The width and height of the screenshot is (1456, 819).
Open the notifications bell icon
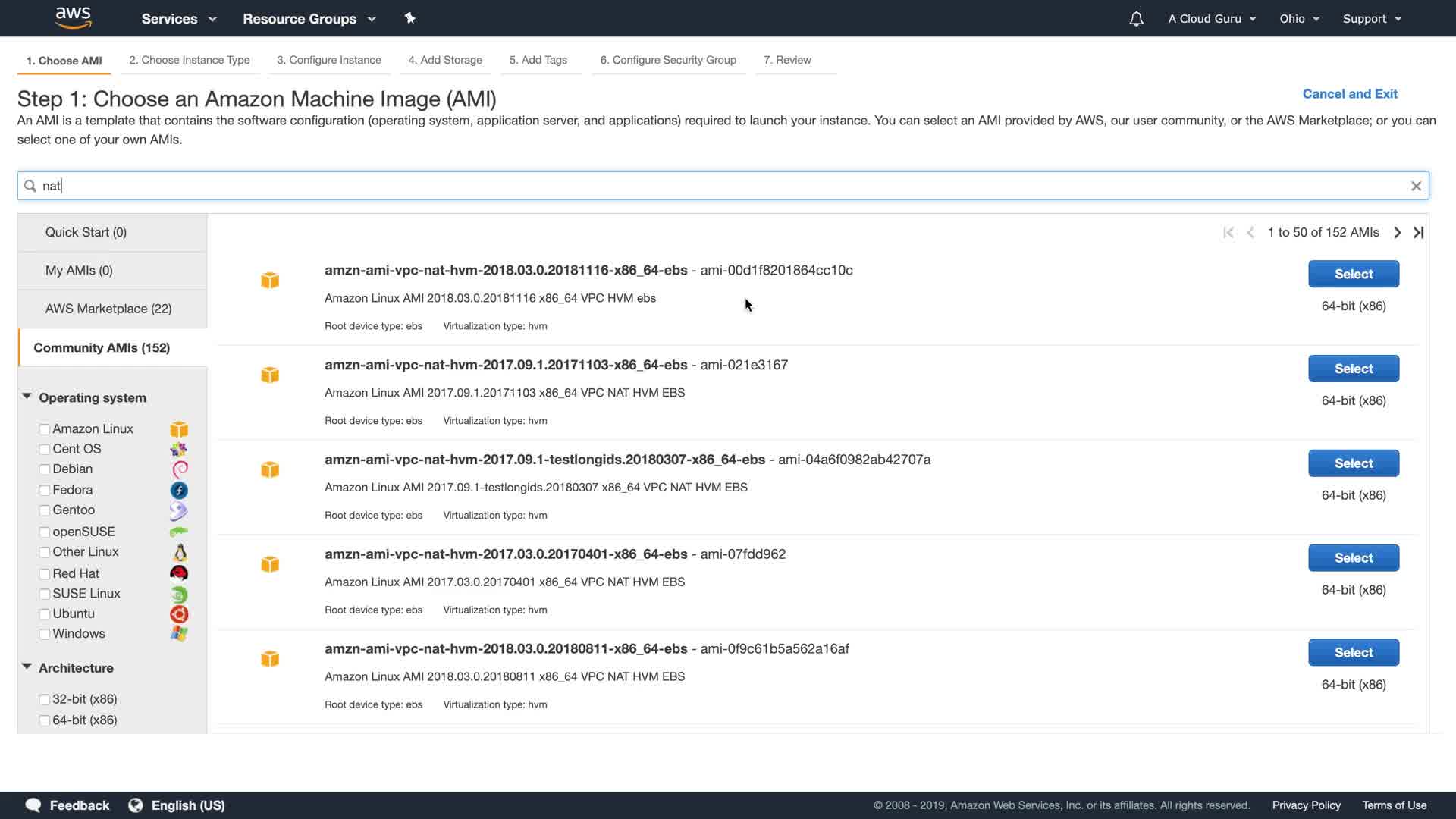(x=1136, y=19)
